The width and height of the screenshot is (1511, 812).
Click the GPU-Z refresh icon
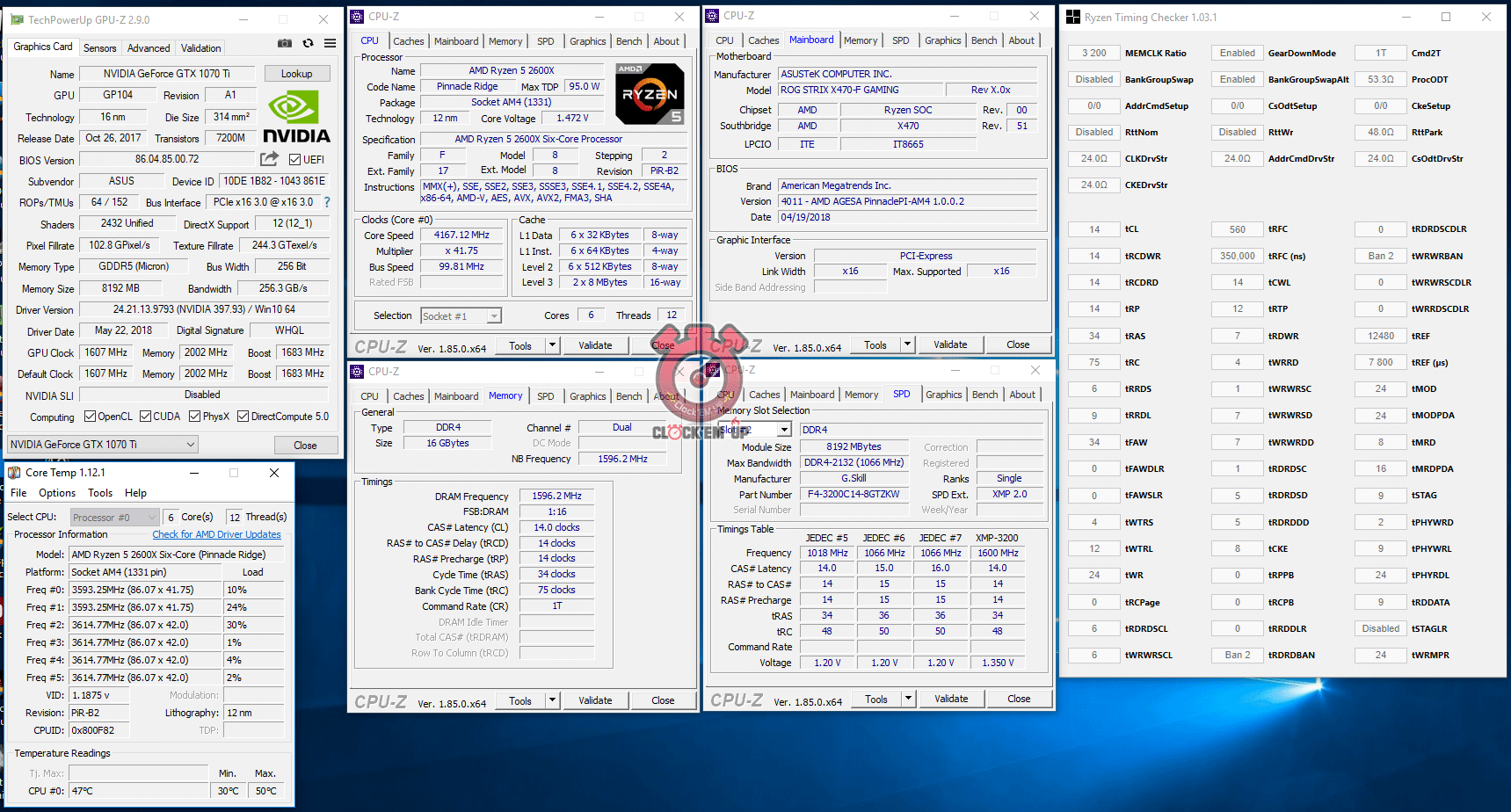308,43
